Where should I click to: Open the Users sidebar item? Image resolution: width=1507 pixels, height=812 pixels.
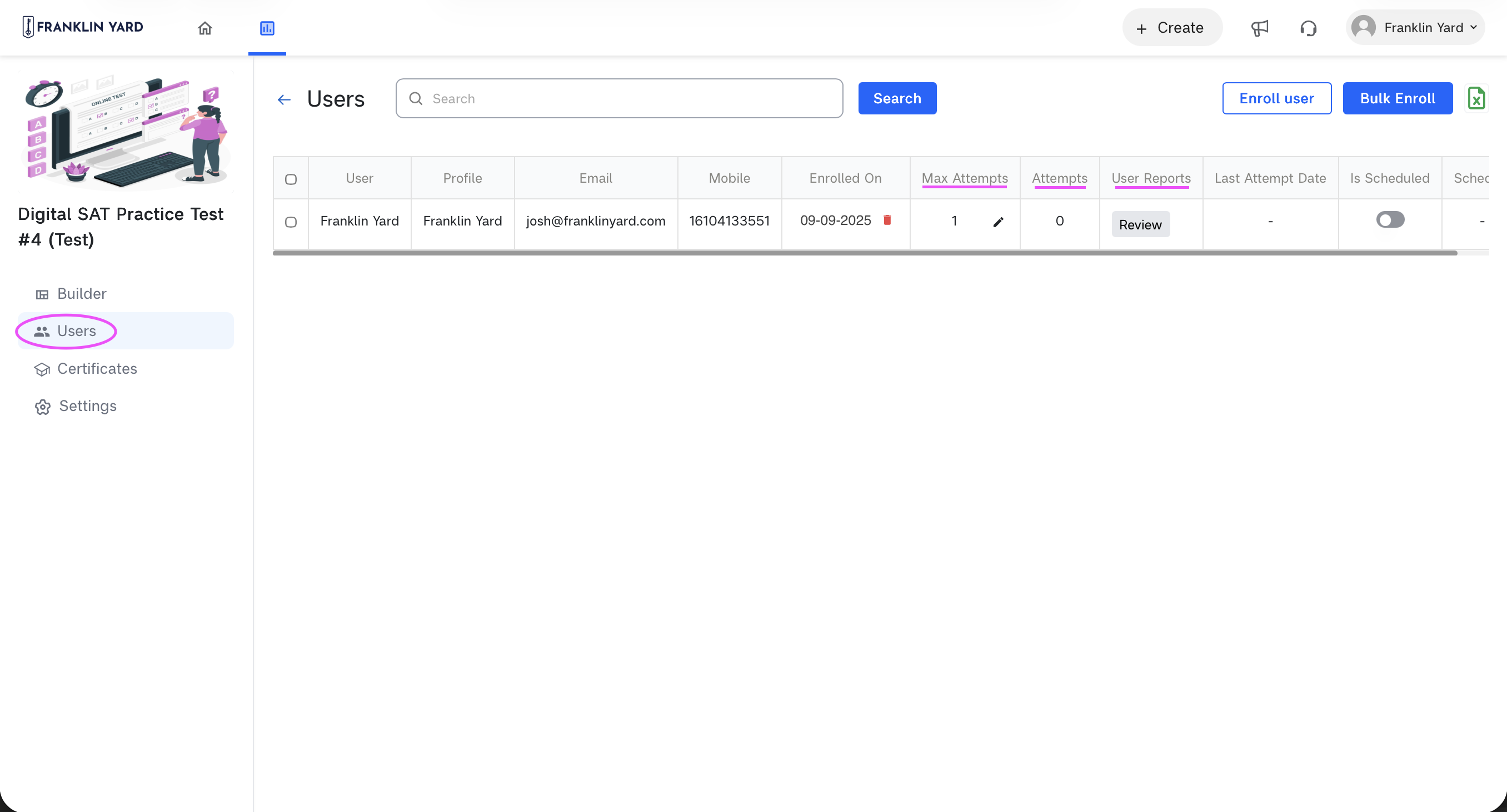click(x=126, y=331)
